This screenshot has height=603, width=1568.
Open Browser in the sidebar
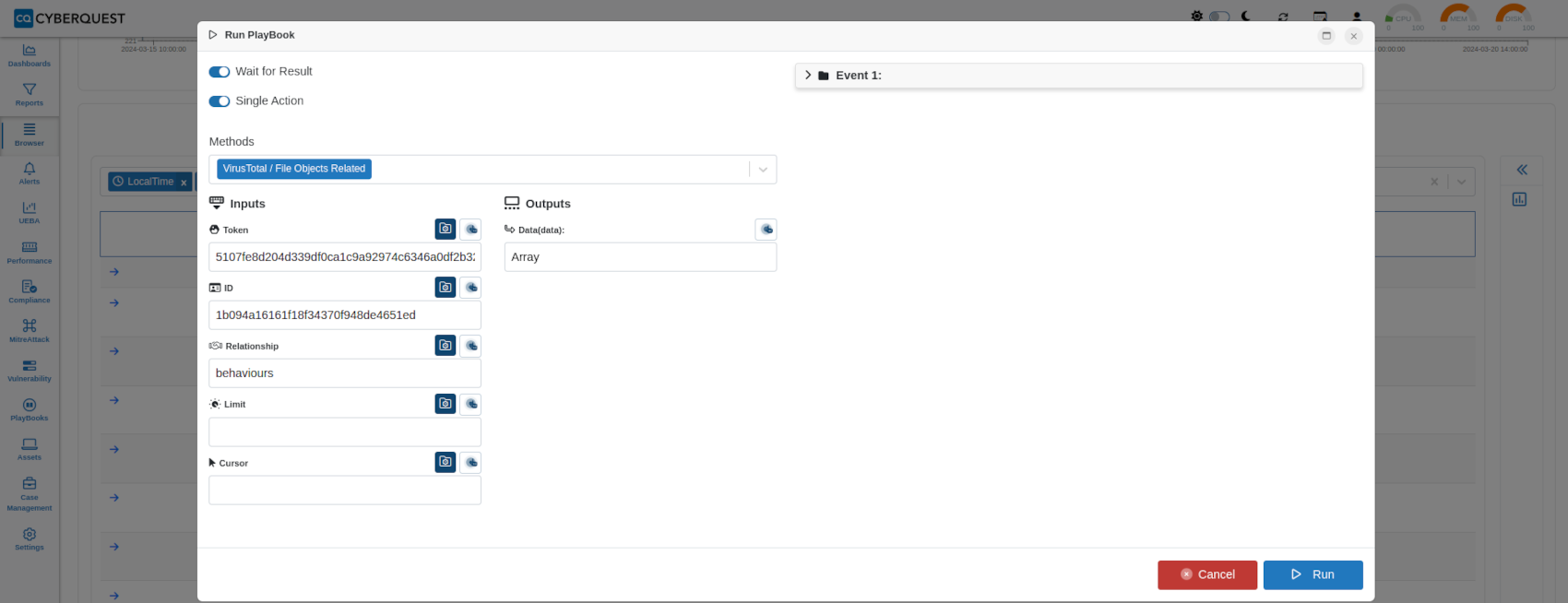(30, 135)
